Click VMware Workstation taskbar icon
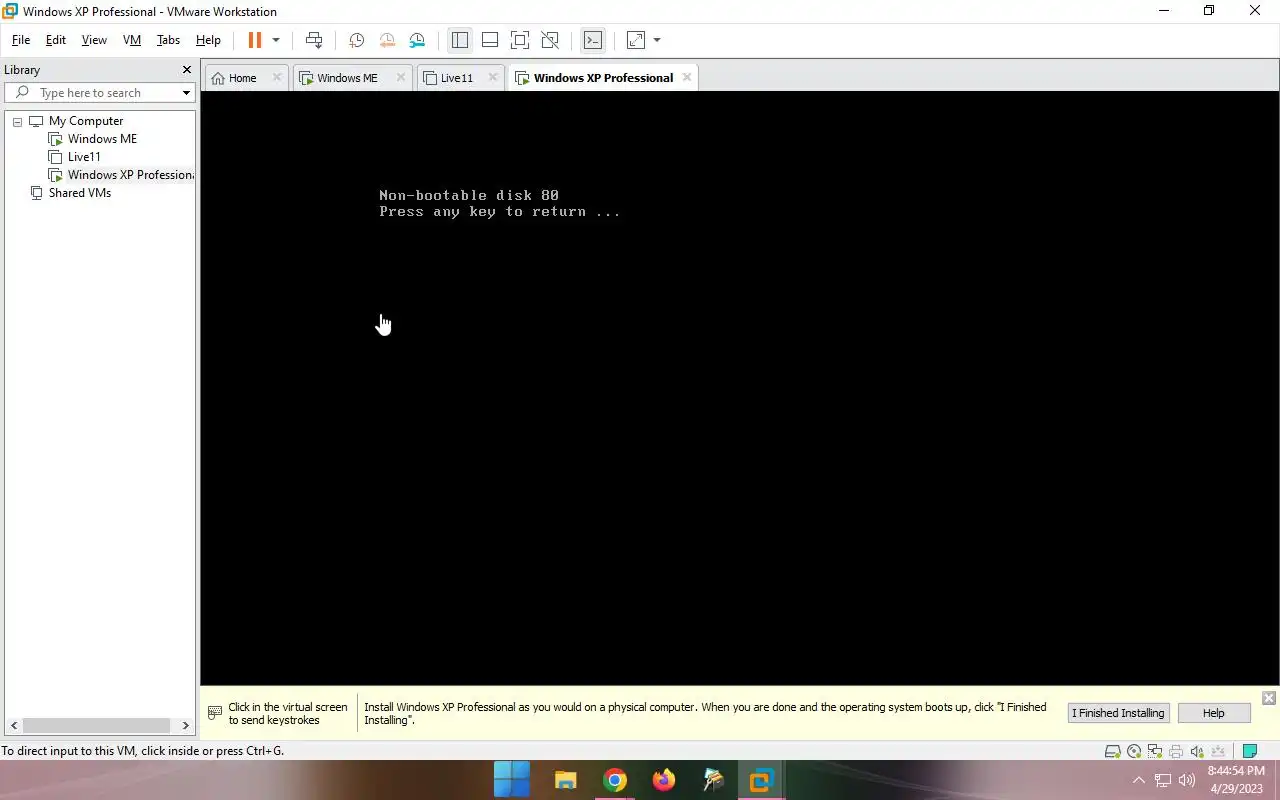Image resolution: width=1280 pixels, height=800 pixels. coord(761,780)
